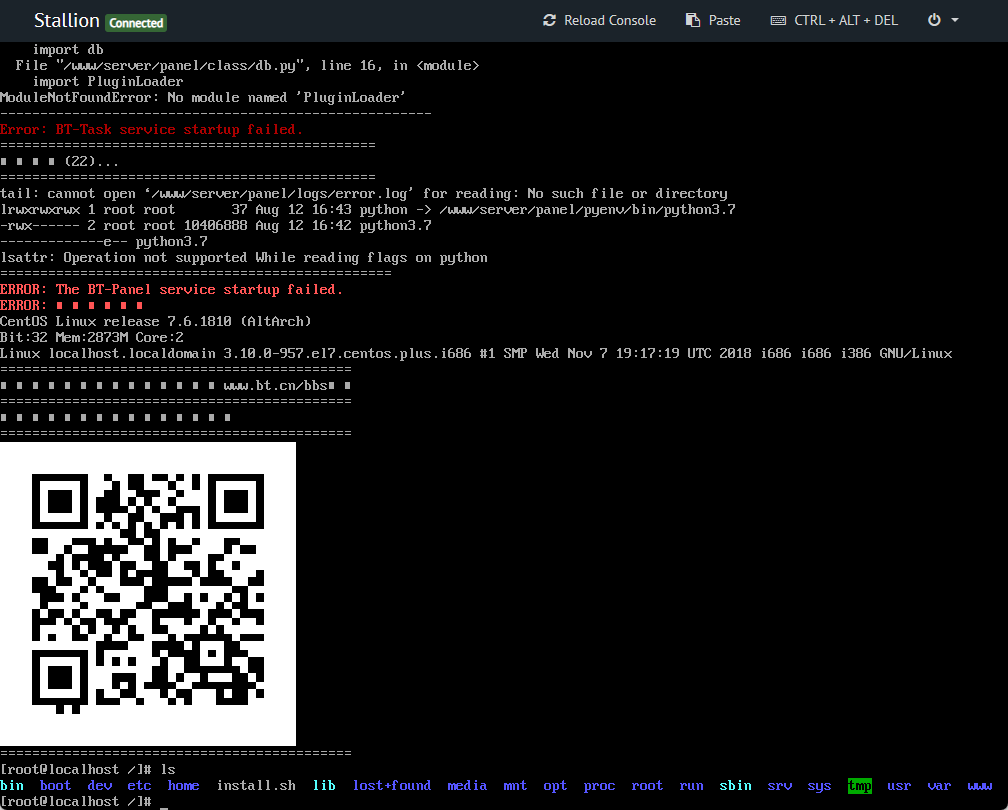Image resolution: width=1008 pixels, height=810 pixels.
Task: Select the highlighted 'tmp' directory name
Action: (x=860, y=786)
